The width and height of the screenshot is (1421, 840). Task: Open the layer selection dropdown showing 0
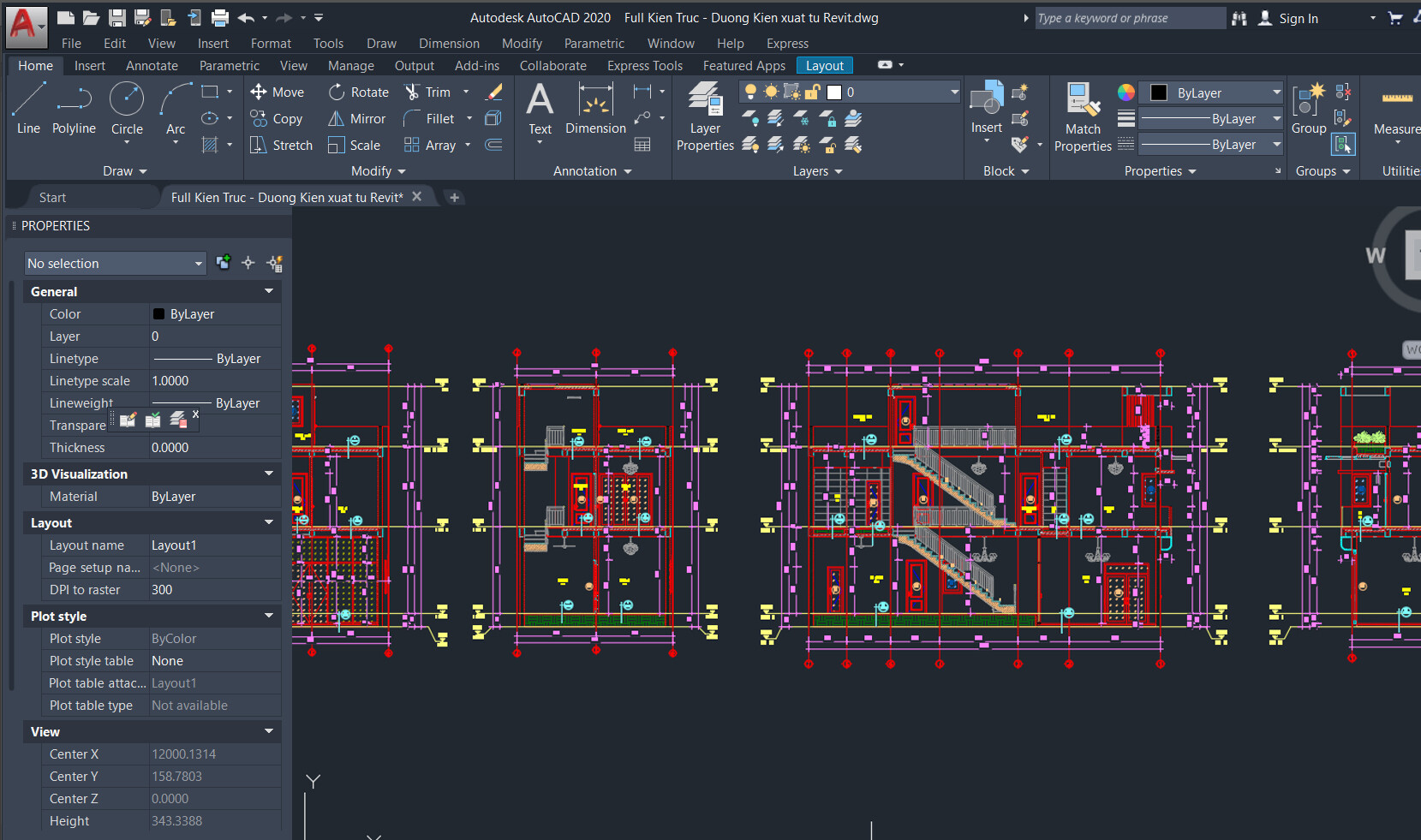click(953, 92)
